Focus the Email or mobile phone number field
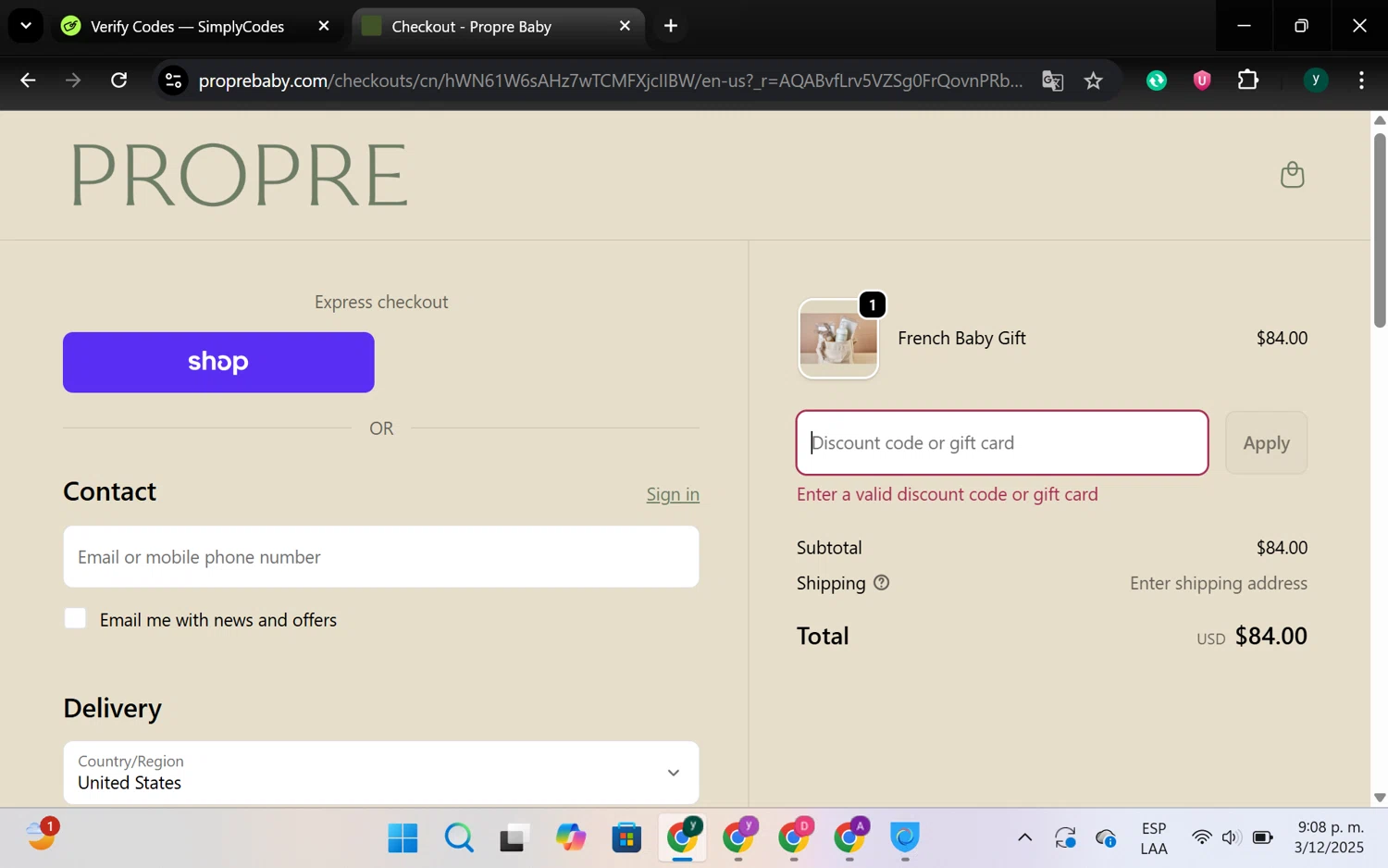 (381, 556)
